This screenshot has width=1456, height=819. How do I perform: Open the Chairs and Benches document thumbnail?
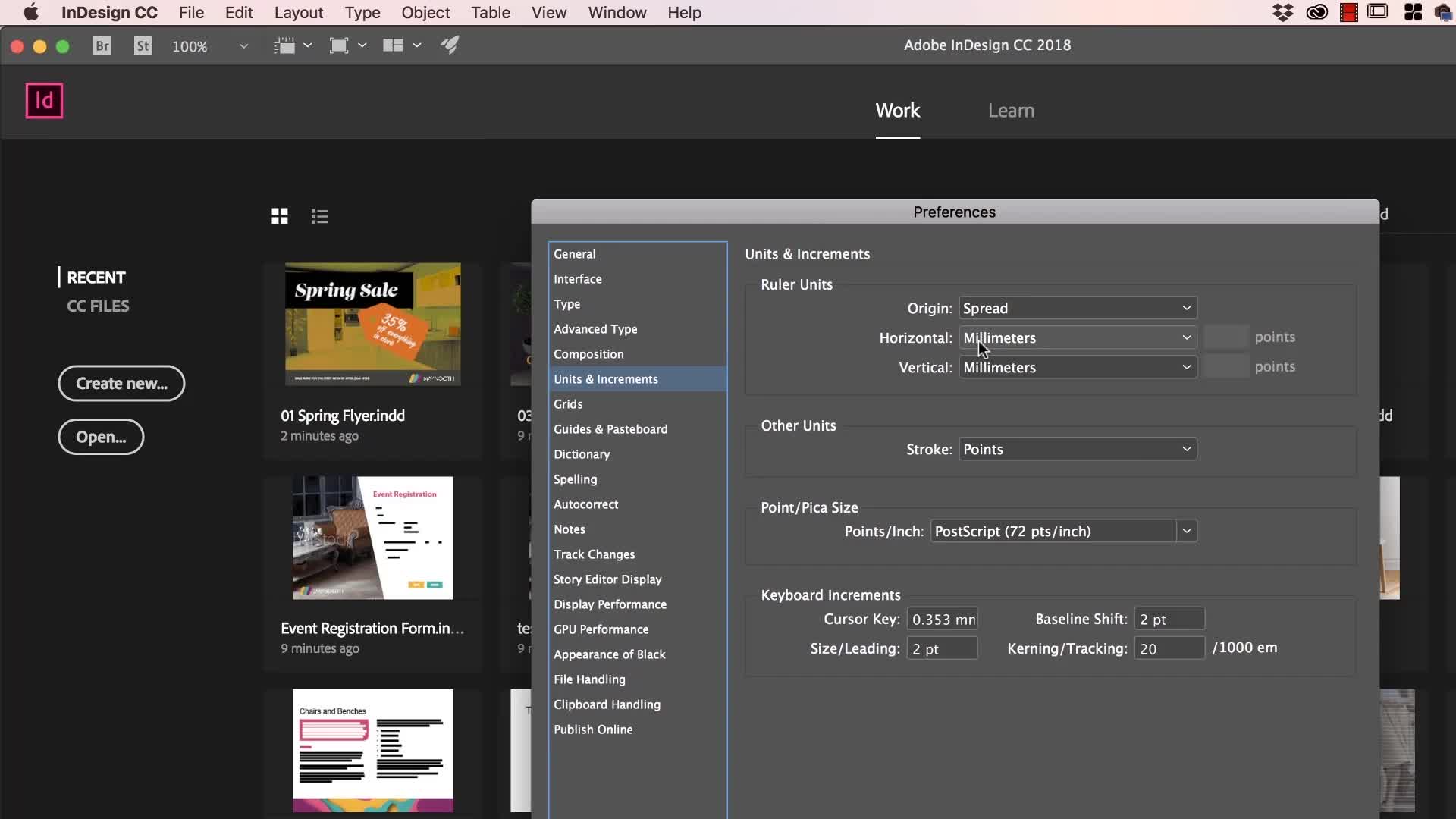pyautogui.click(x=373, y=751)
